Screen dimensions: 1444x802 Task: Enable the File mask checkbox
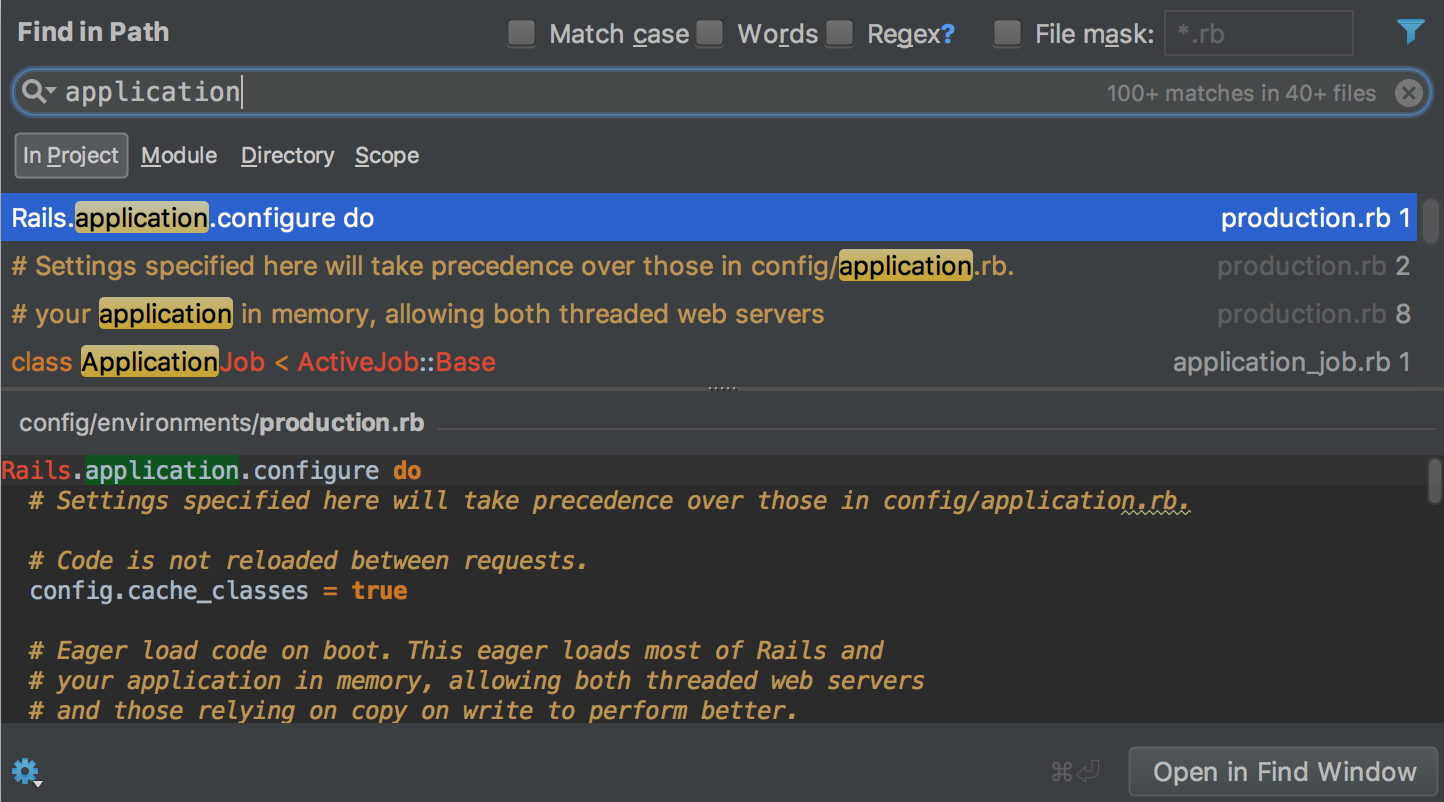(x=1007, y=34)
